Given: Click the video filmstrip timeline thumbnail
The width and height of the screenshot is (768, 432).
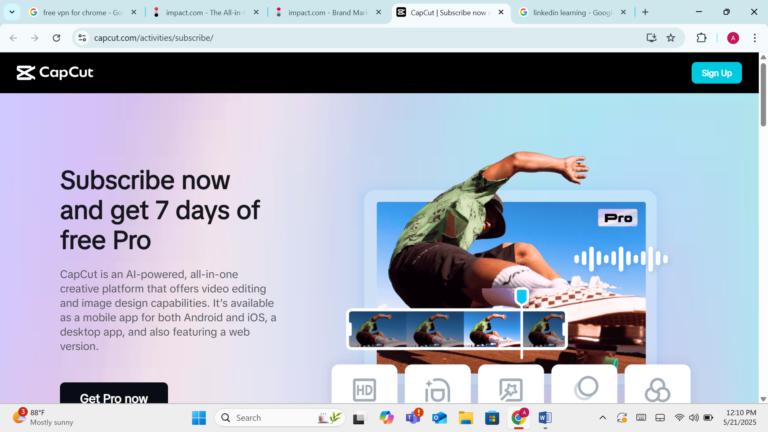Looking at the screenshot, I should tap(456, 329).
